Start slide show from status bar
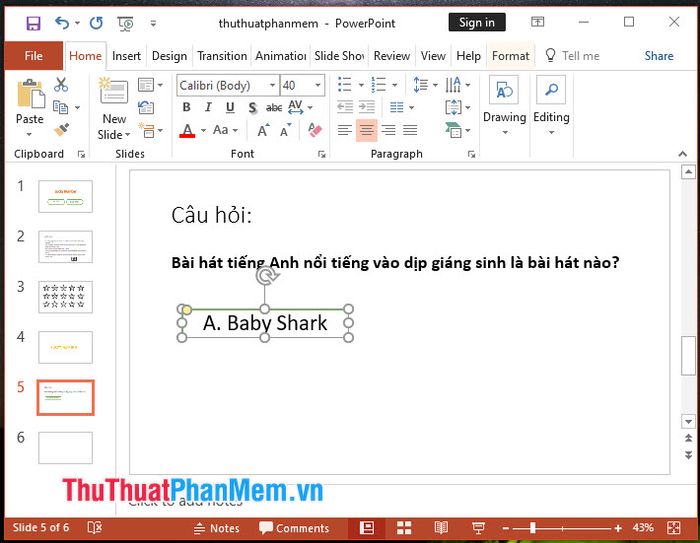The image size is (700, 543). click(x=476, y=528)
